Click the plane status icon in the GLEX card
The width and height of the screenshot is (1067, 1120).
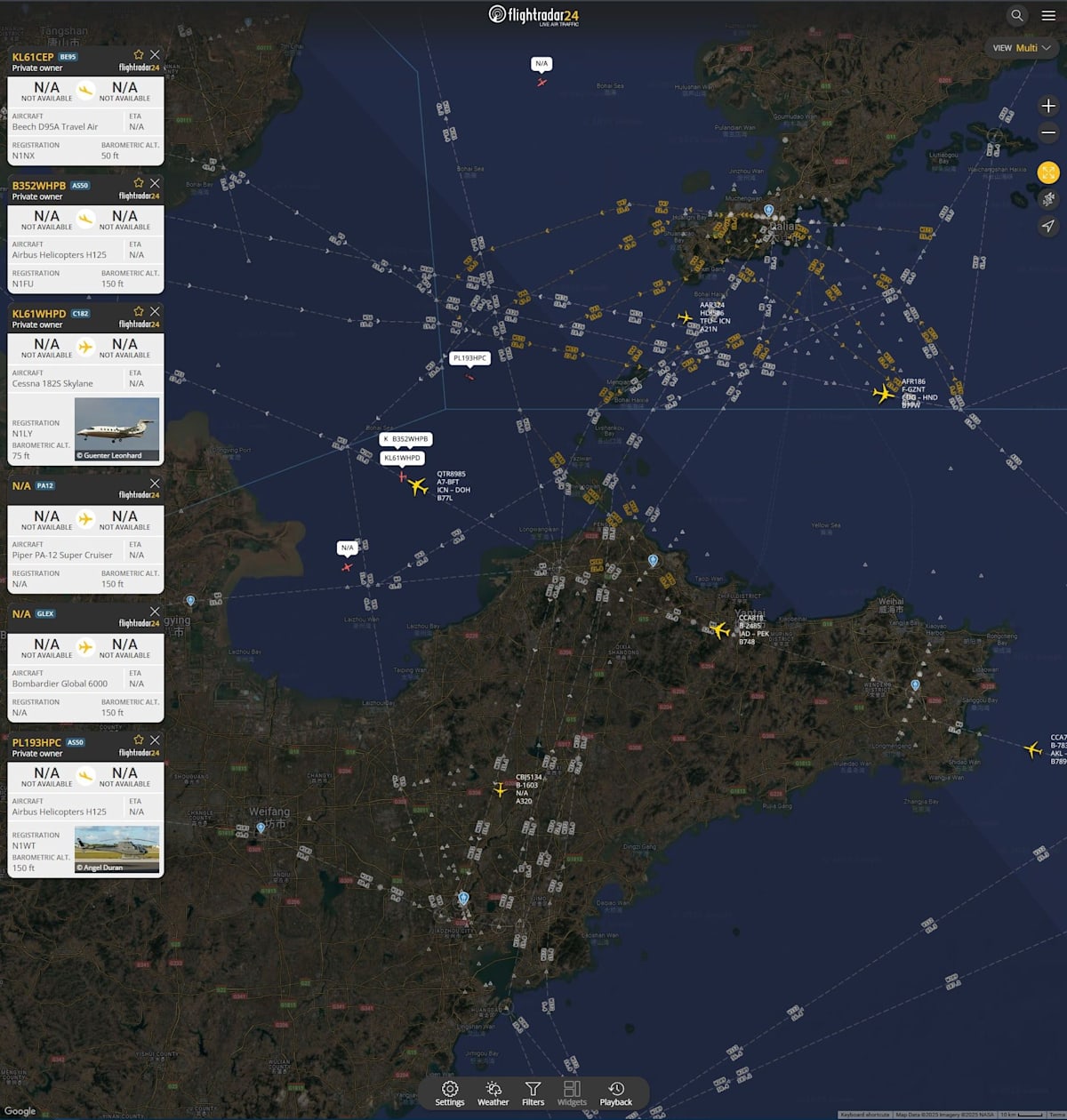[x=85, y=647]
